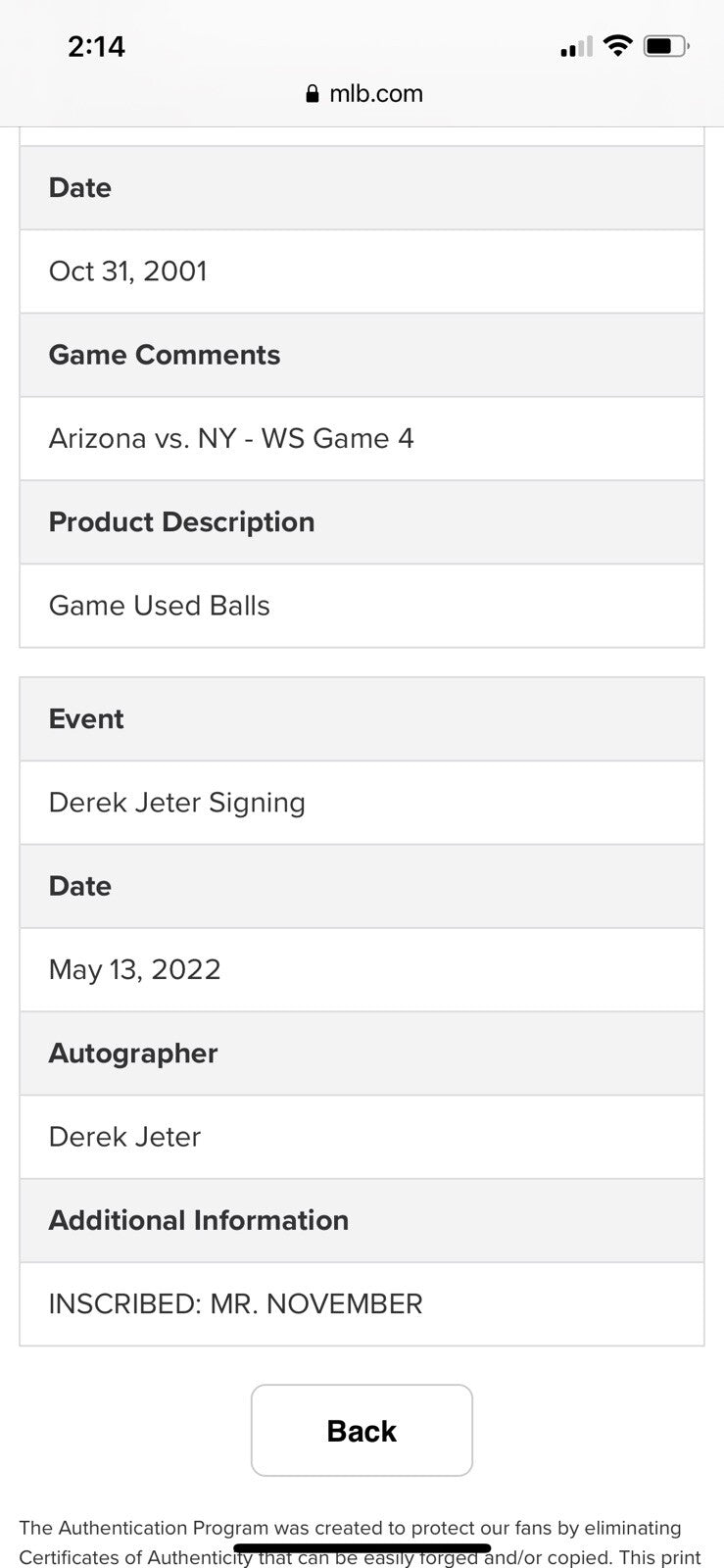724x1568 pixels.
Task: Select the Derek Jeter Signing event value
Action: coord(177,803)
